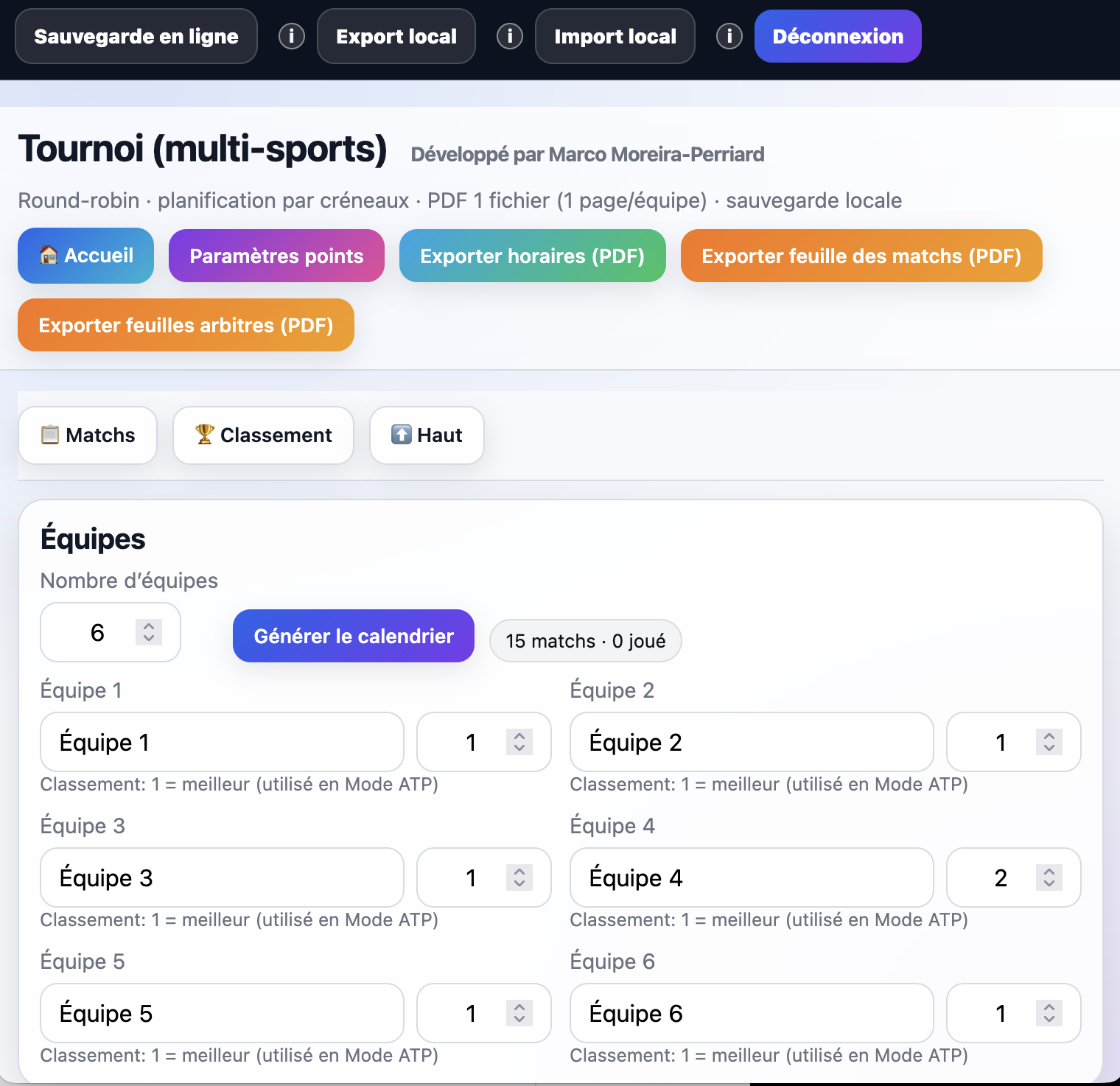Screen dimensions: 1120x1086
Task: Click the trophy icon on Classement
Action: [x=205, y=435]
